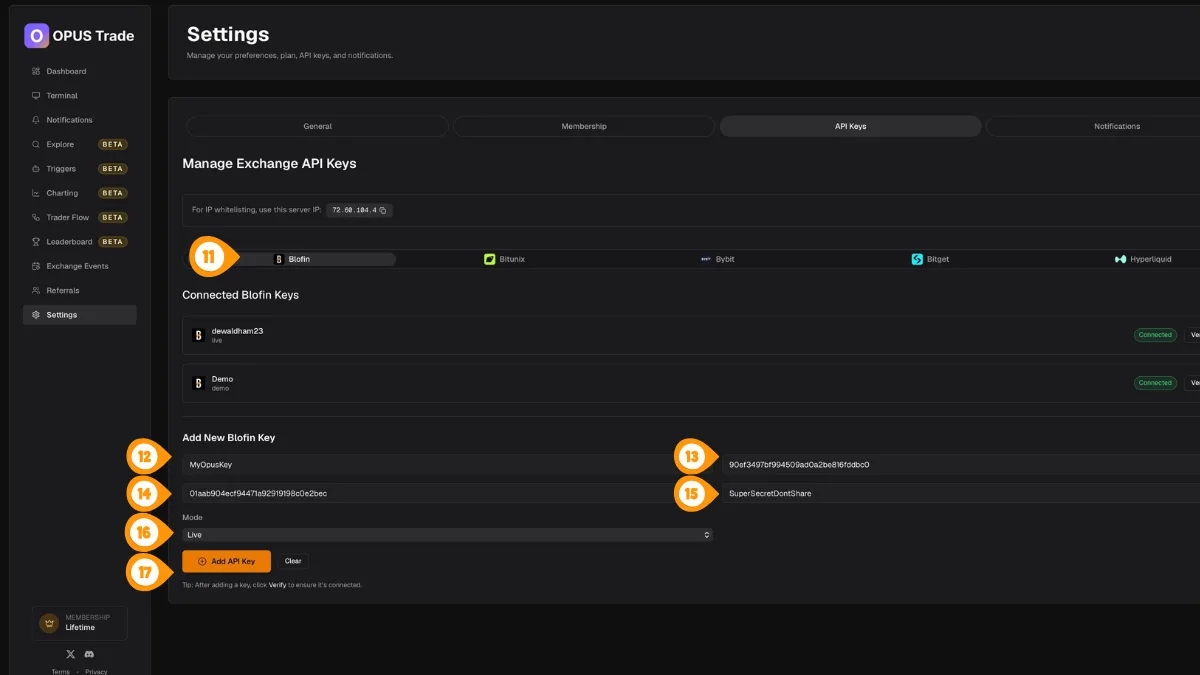Click the Settings gear icon in sidebar
1200x675 pixels.
pyautogui.click(x=36, y=315)
